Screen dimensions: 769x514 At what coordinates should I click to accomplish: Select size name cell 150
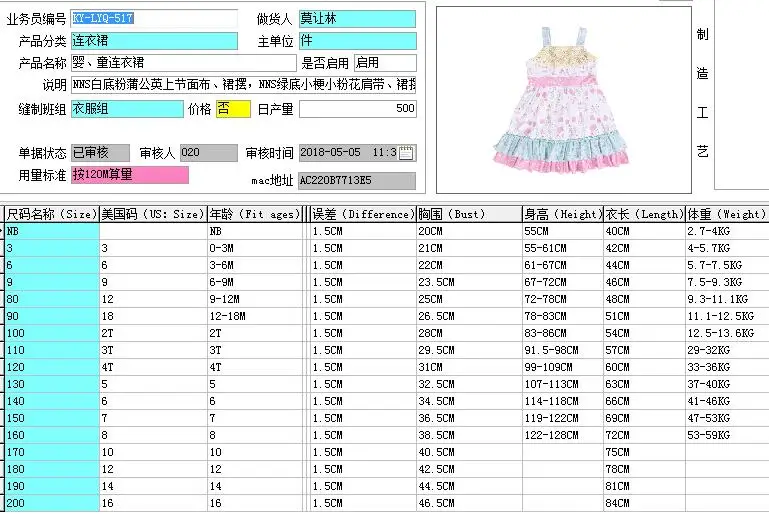(52, 418)
